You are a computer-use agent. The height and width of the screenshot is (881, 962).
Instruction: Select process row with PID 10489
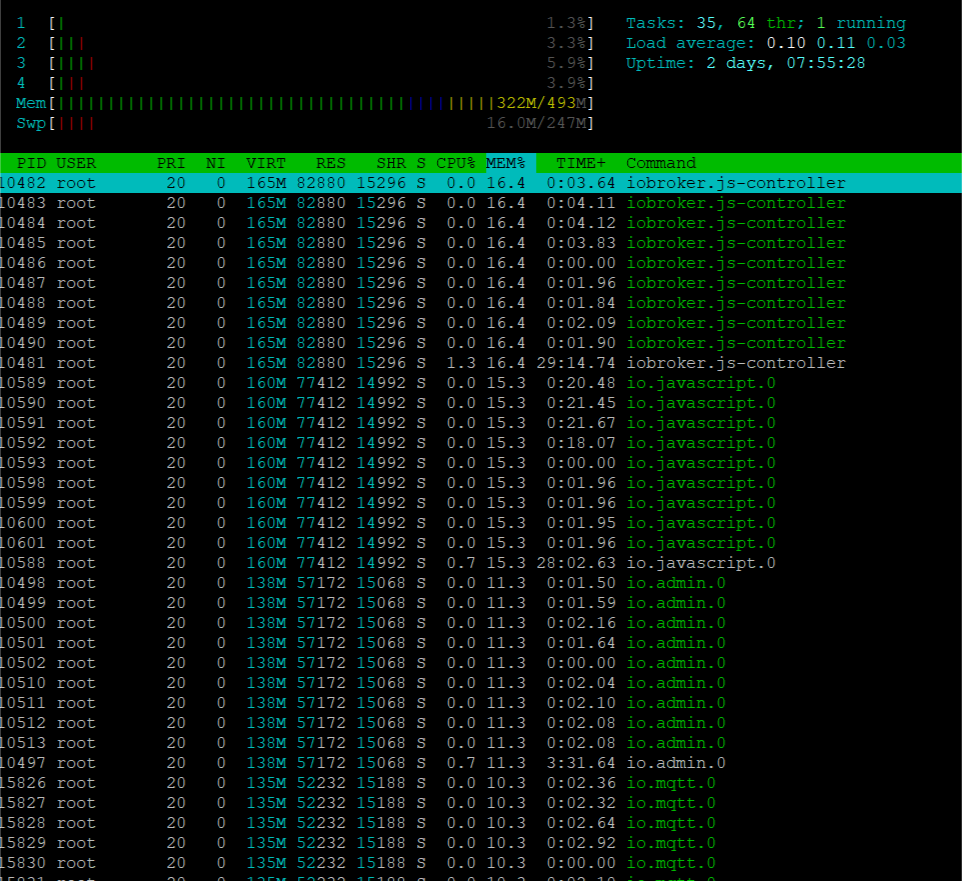coord(481,323)
